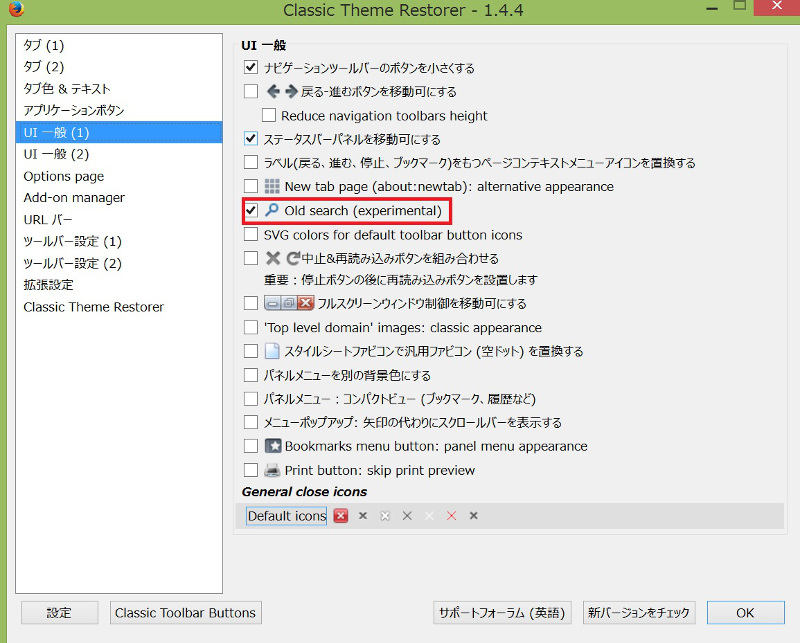The image size is (800, 643).
Task: Disable the Old search (experimental) checkbox
Action: 251,211
